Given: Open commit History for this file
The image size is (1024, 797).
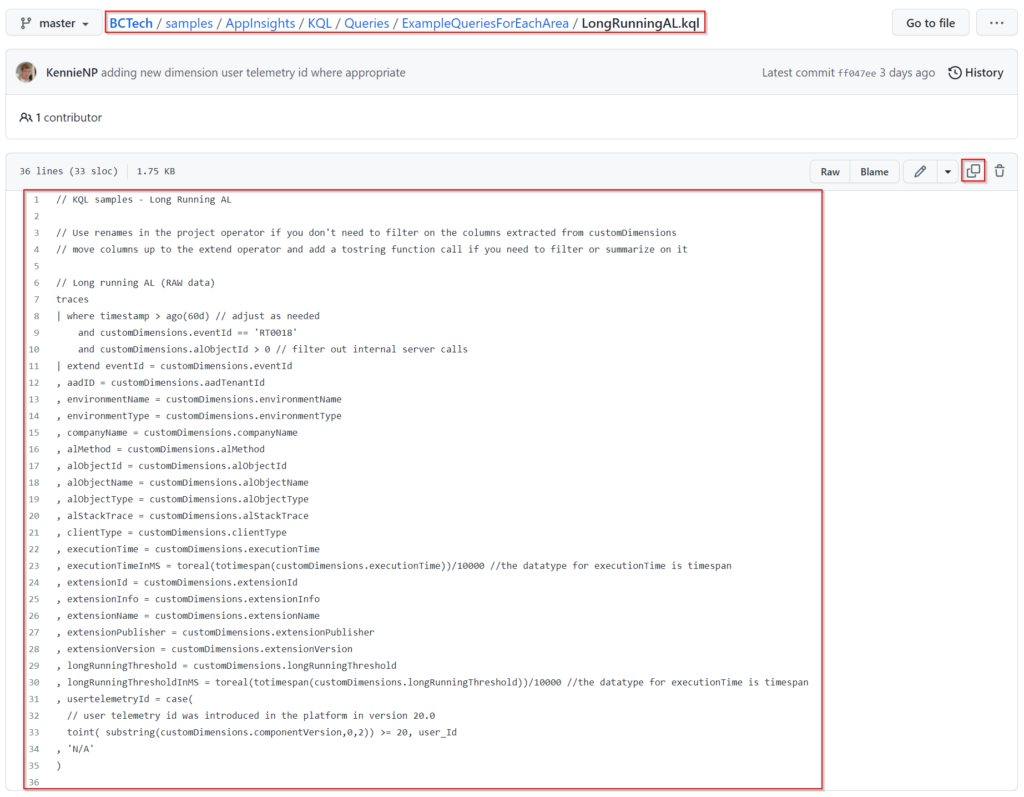Looking at the screenshot, I should [x=975, y=72].
